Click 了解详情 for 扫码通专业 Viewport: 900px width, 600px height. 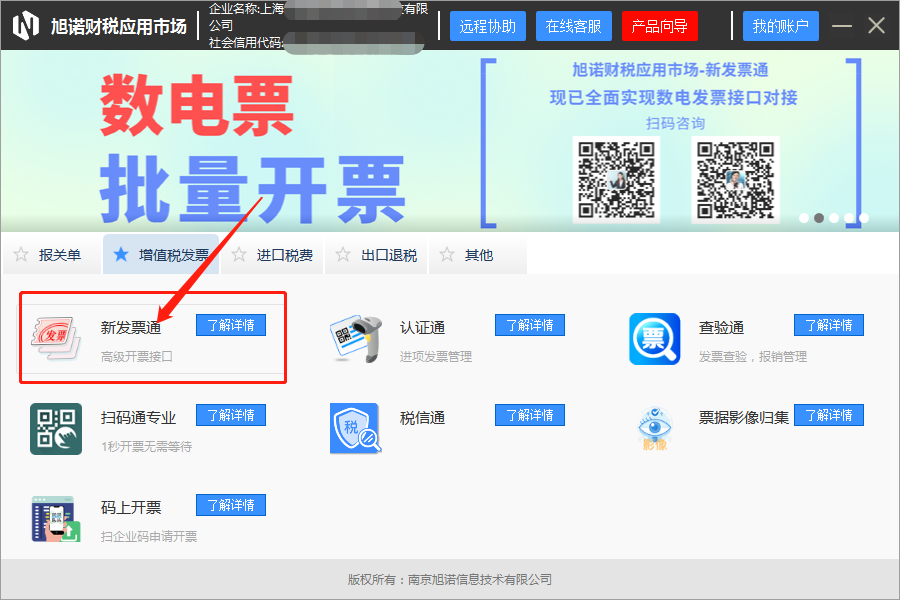[x=231, y=415]
